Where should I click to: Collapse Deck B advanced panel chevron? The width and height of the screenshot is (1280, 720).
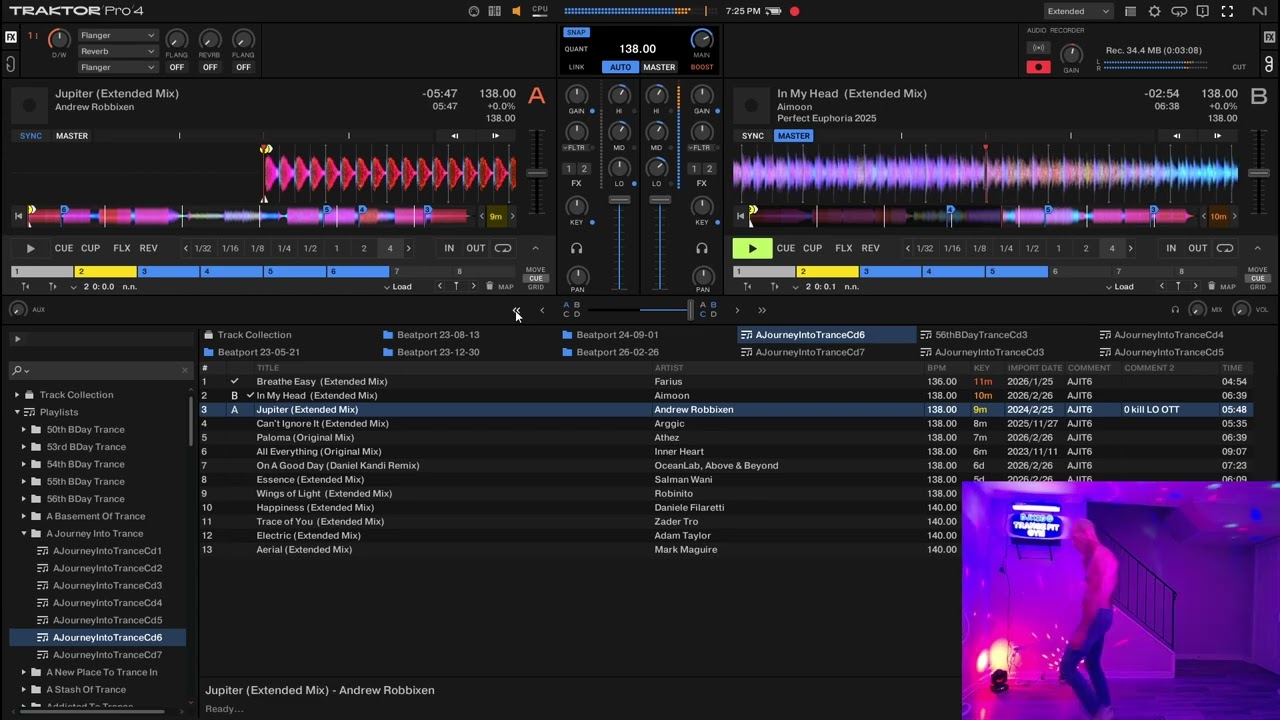point(1257,248)
